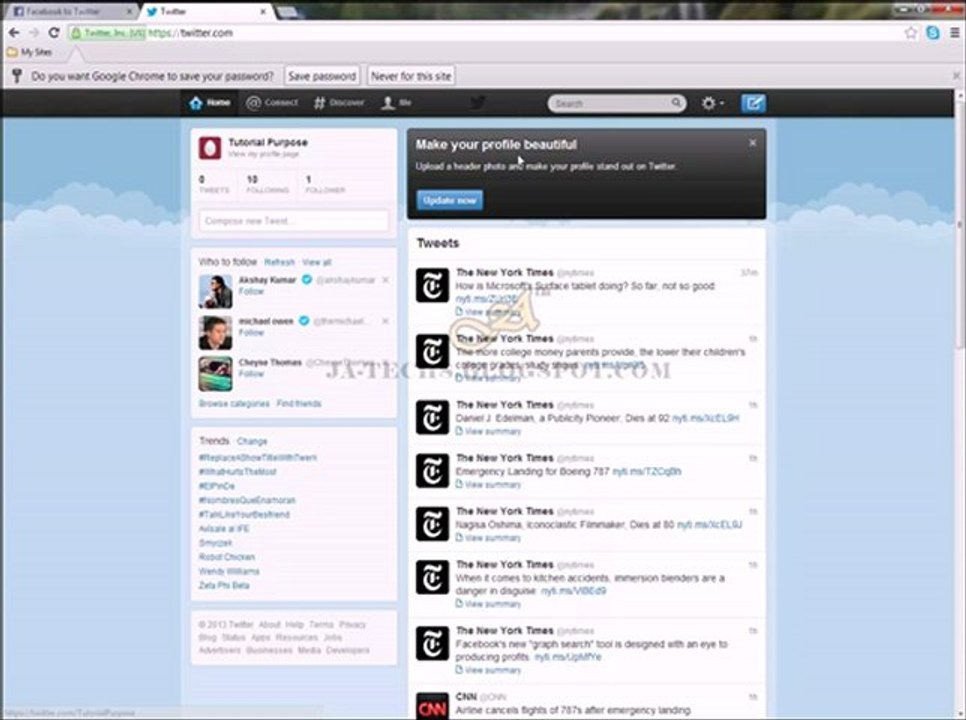The width and height of the screenshot is (966, 720).
Task: View the 10 Following count
Action: pos(267,184)
